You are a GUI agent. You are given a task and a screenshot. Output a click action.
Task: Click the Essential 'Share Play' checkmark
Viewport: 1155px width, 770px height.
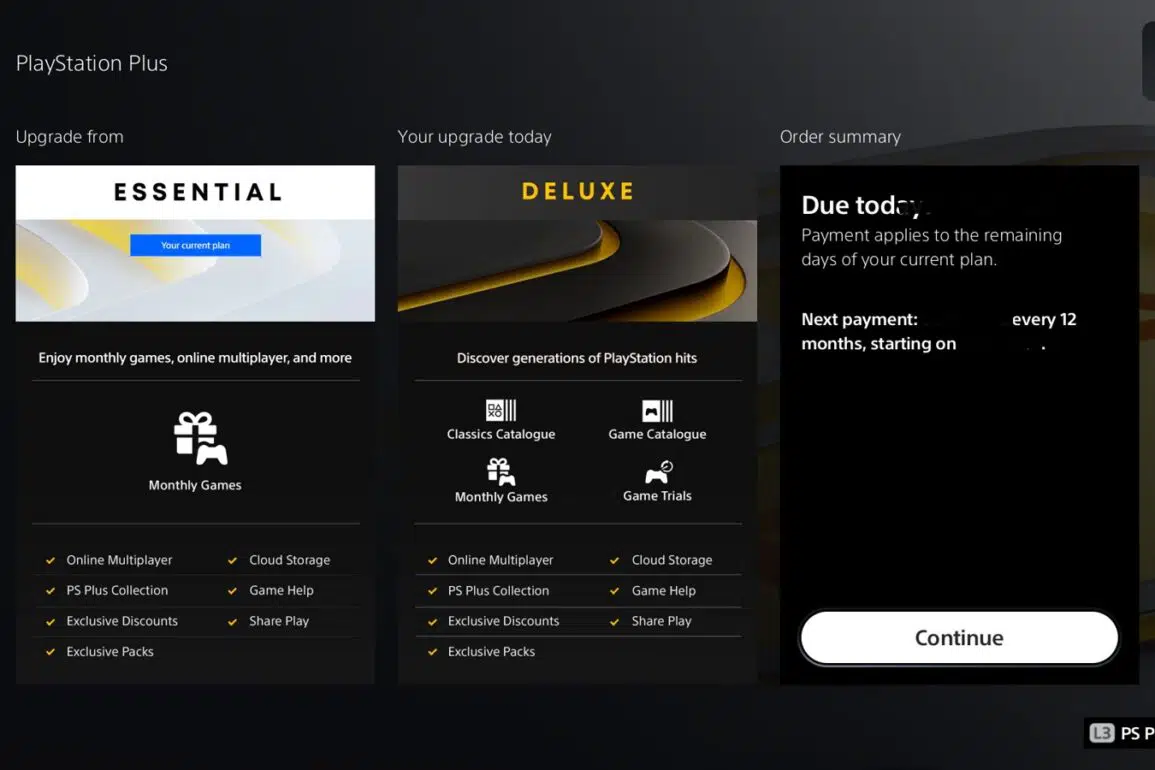point(232,622)
